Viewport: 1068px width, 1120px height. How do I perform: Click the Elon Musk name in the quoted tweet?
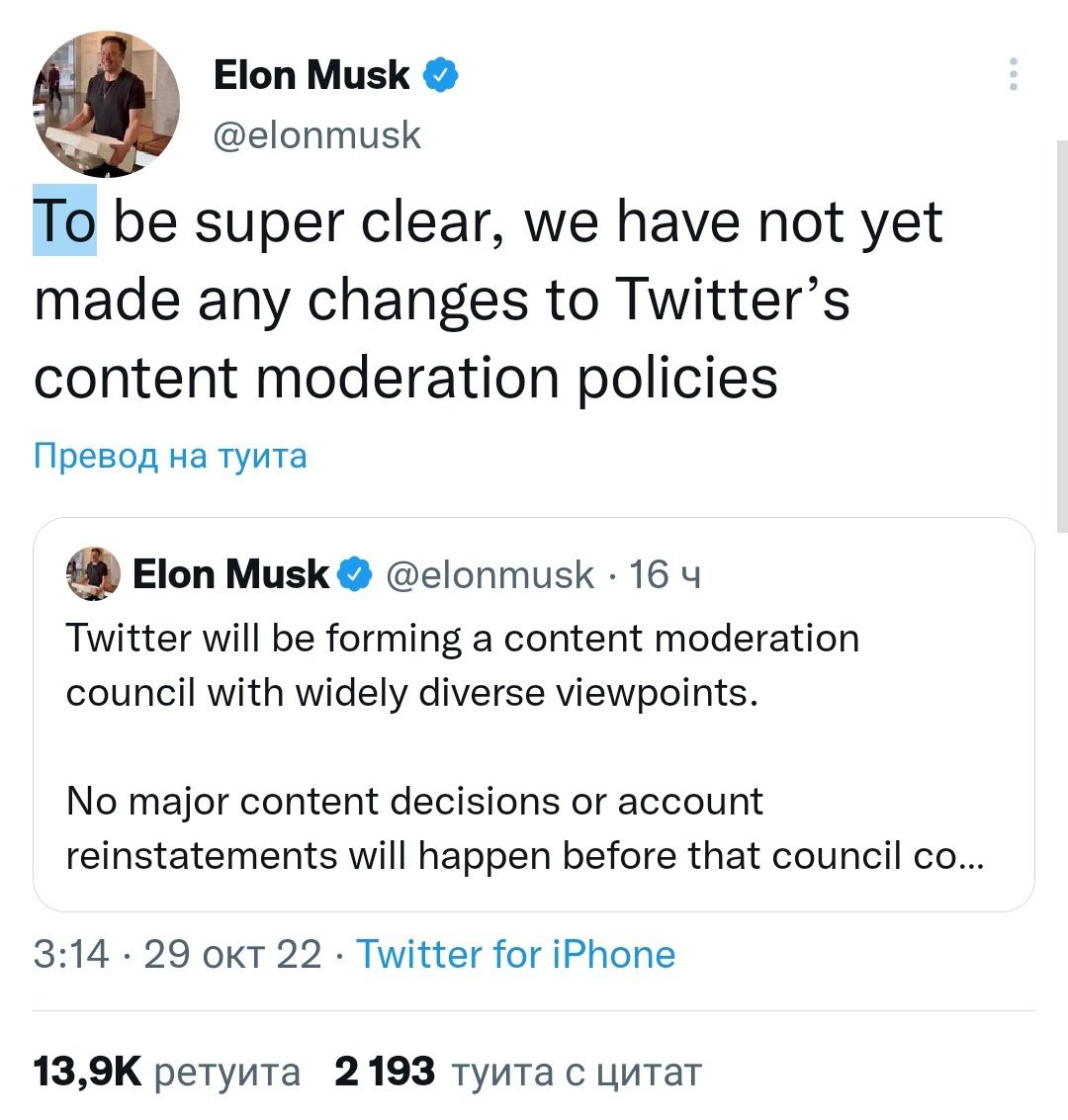pos(230,574)
